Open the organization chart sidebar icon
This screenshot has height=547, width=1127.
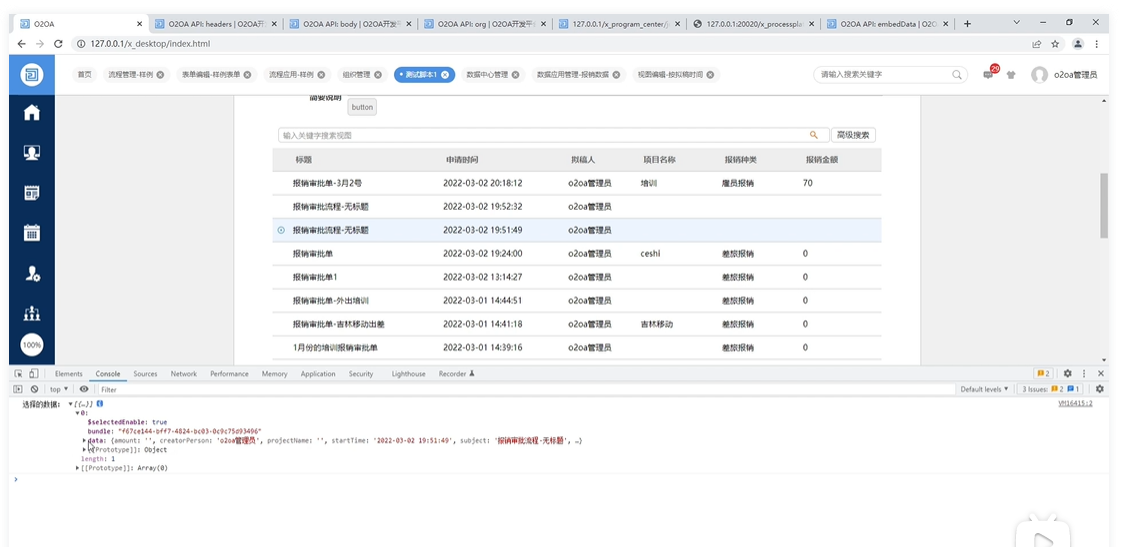32,313
